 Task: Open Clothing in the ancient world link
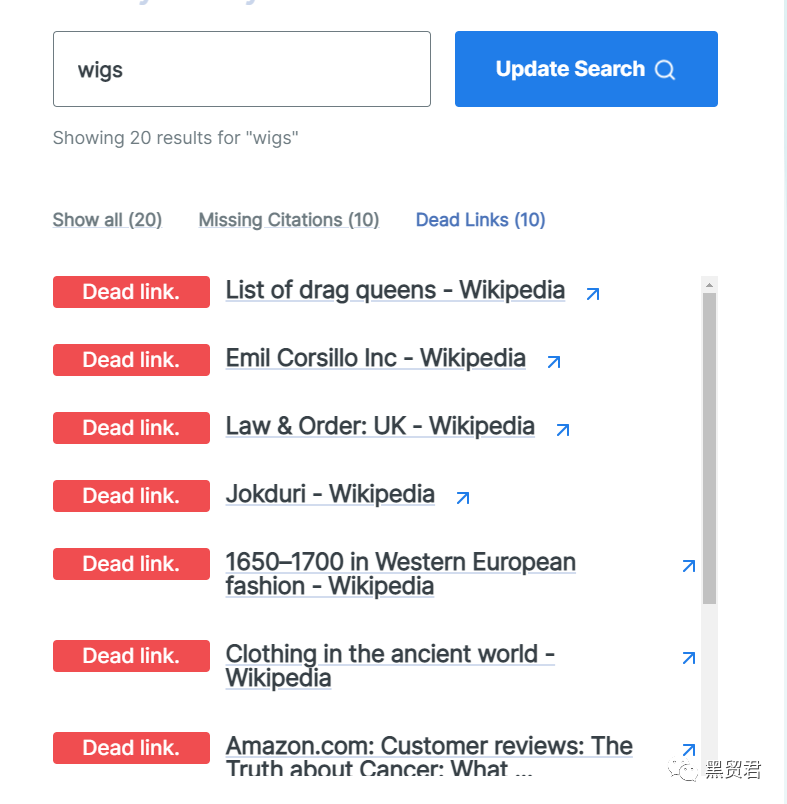tap(390, 666)
